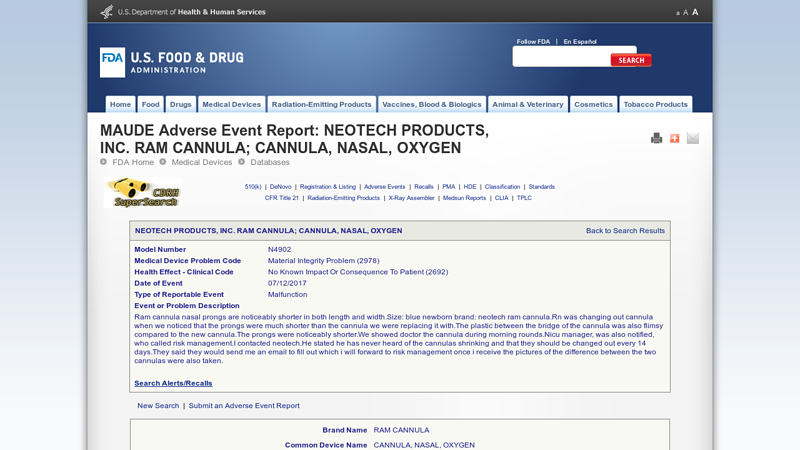Open the TPLC link
The height and width of the screenshot is (450, 800).
click(x=524, y=198)
